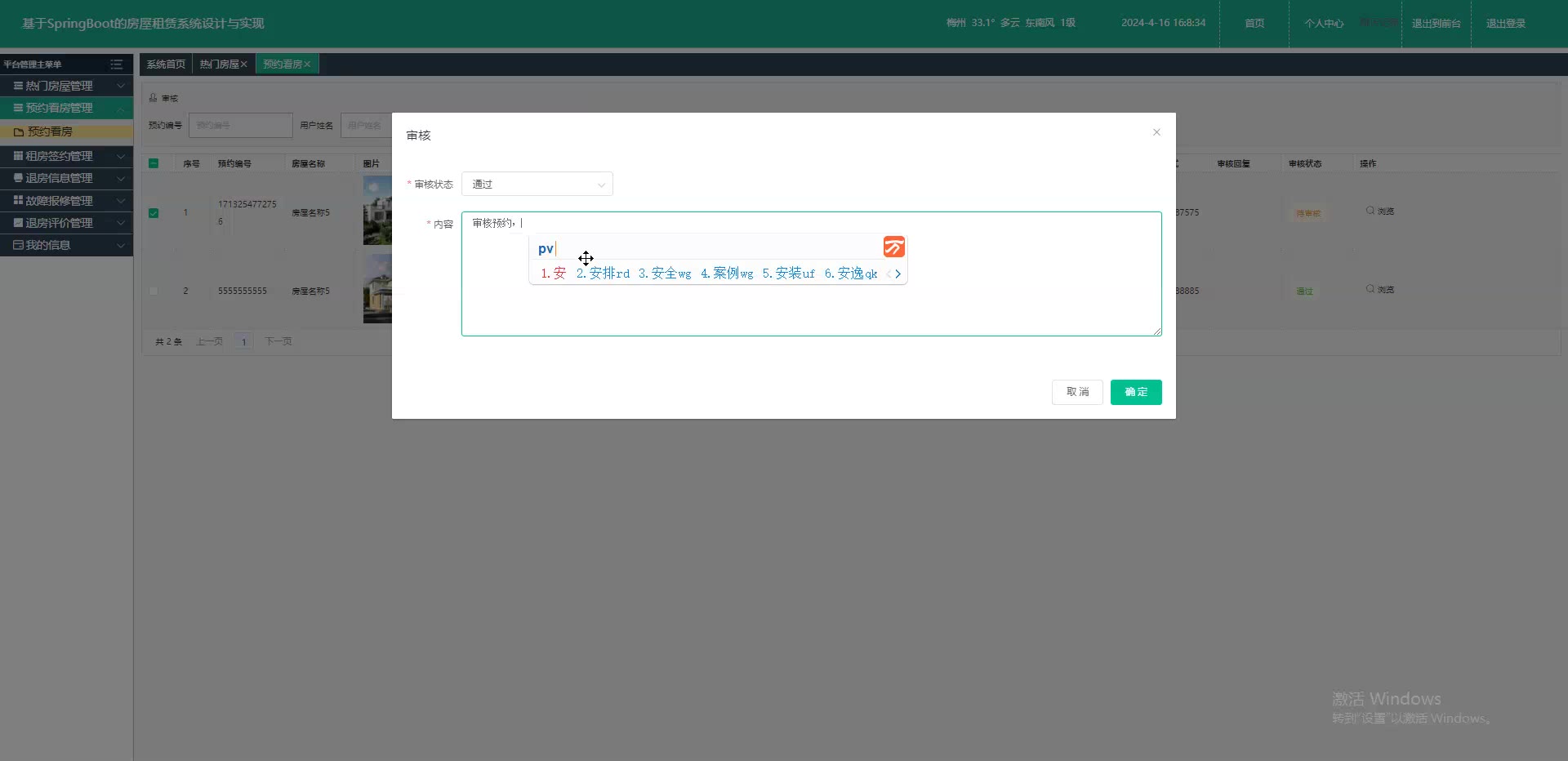Click page number 1 in pagination

[243, 341]
